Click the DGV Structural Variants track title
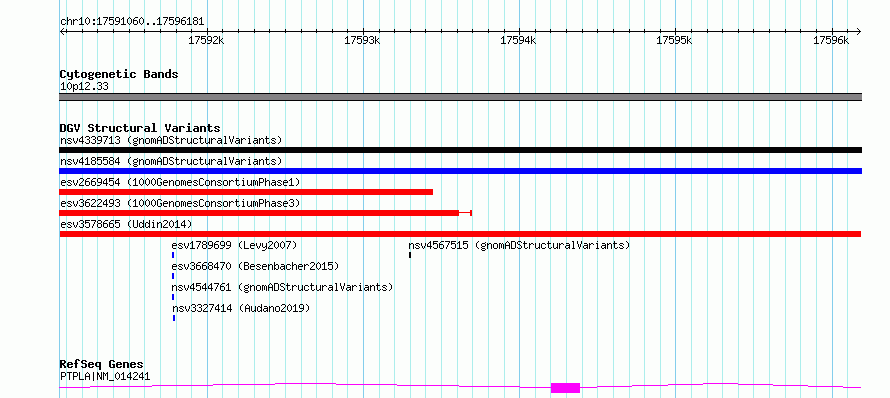 pyautogui.click(x=140, y=128)
